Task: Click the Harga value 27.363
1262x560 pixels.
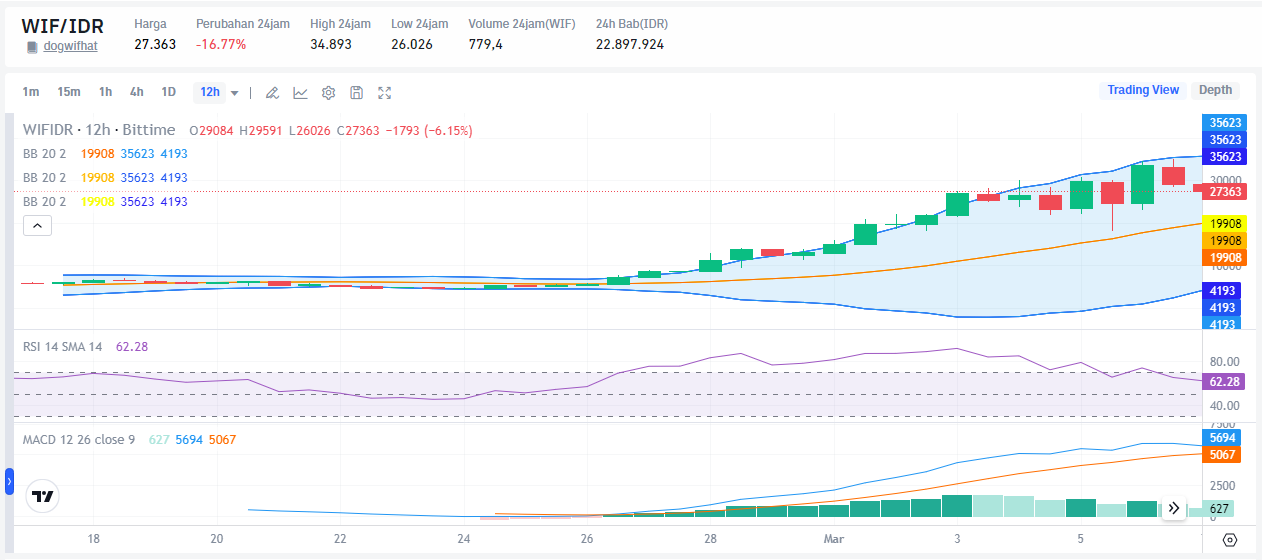Action: pos(155,44)
